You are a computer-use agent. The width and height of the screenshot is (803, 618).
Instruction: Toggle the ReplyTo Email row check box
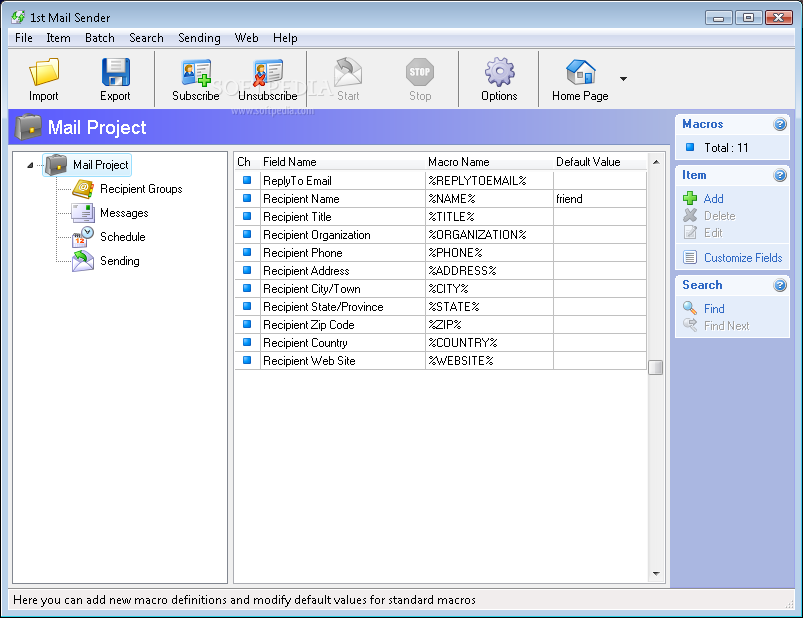tap(247, 180)
